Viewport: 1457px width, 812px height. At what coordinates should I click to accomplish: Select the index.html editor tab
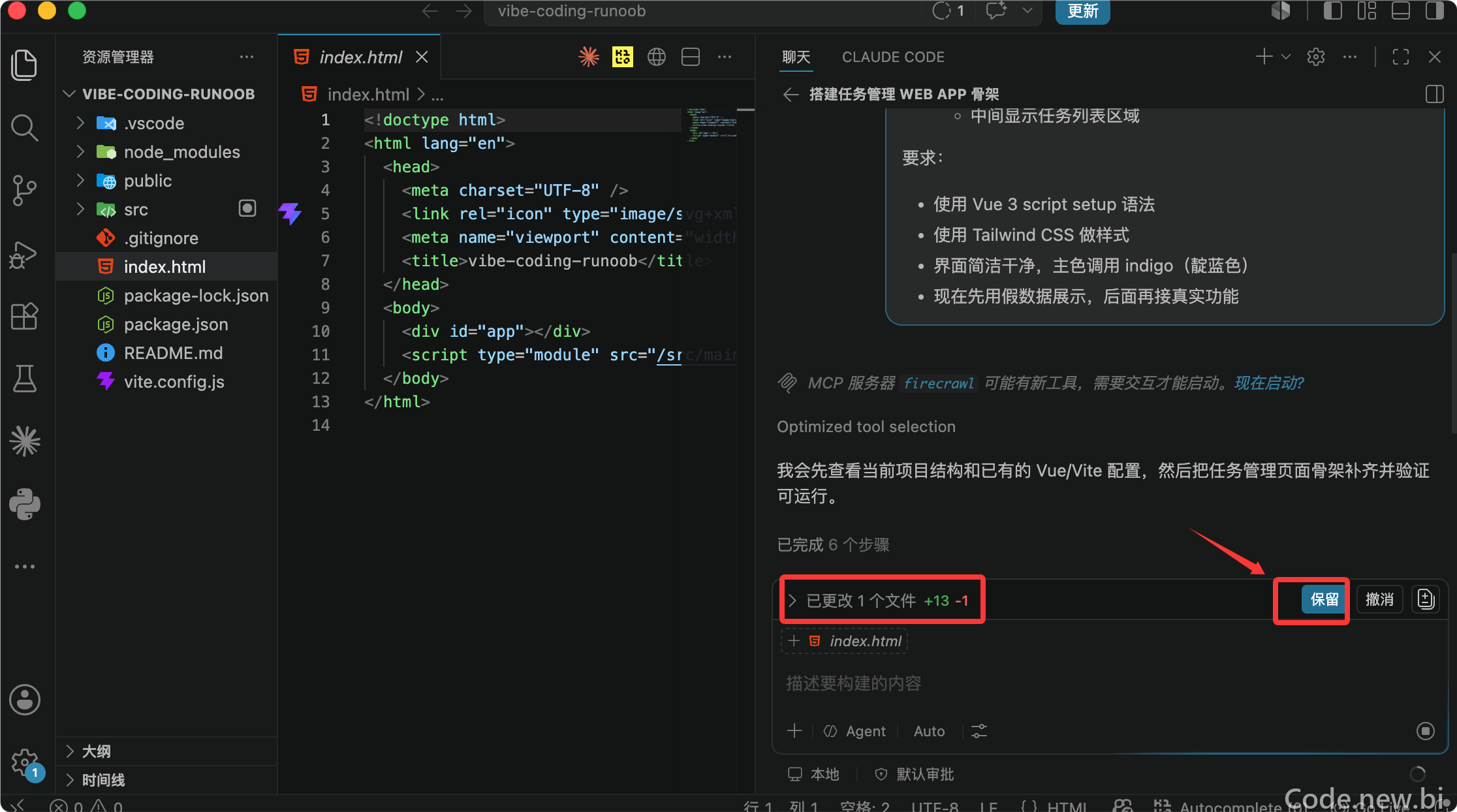pos(360,57)
